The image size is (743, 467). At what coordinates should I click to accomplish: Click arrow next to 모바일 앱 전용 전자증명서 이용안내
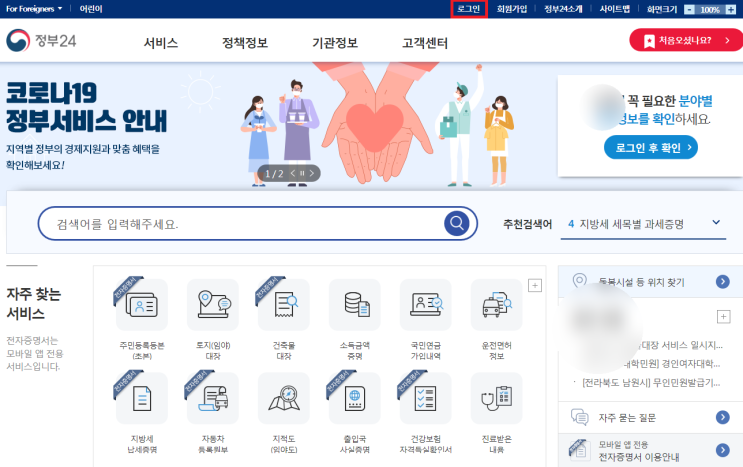723,450
